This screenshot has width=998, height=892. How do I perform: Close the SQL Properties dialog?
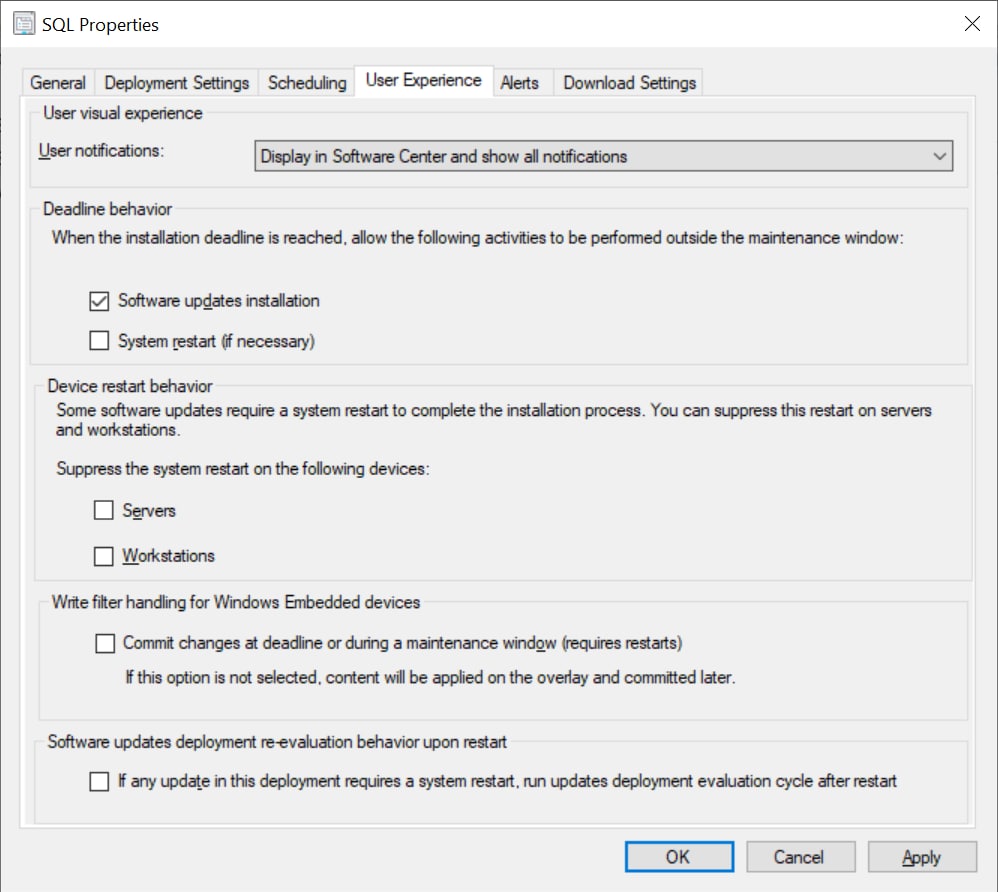[x=972, y=24]
